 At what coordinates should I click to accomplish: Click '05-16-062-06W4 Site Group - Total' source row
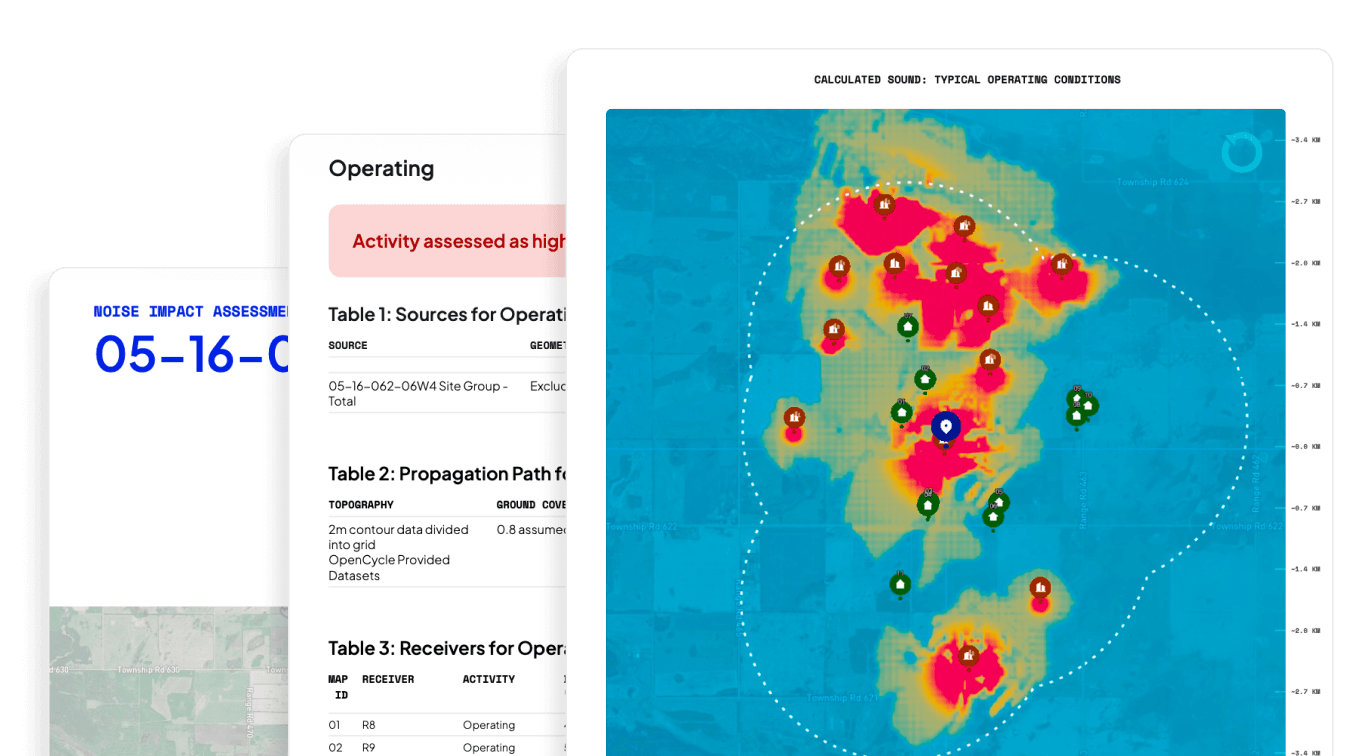point(418,393)
